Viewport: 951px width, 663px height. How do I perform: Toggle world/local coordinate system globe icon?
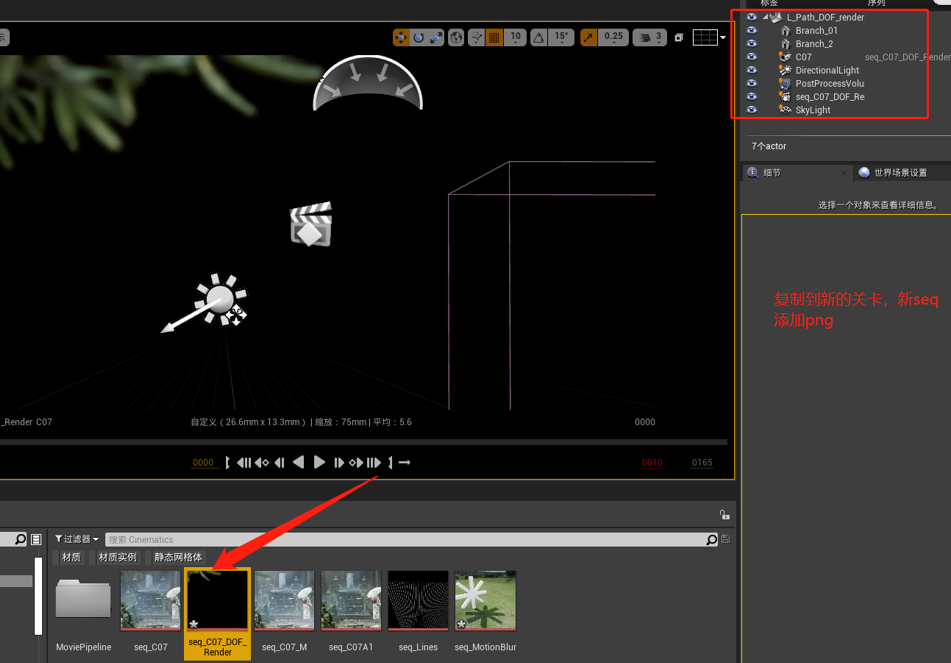click(456, 38)
